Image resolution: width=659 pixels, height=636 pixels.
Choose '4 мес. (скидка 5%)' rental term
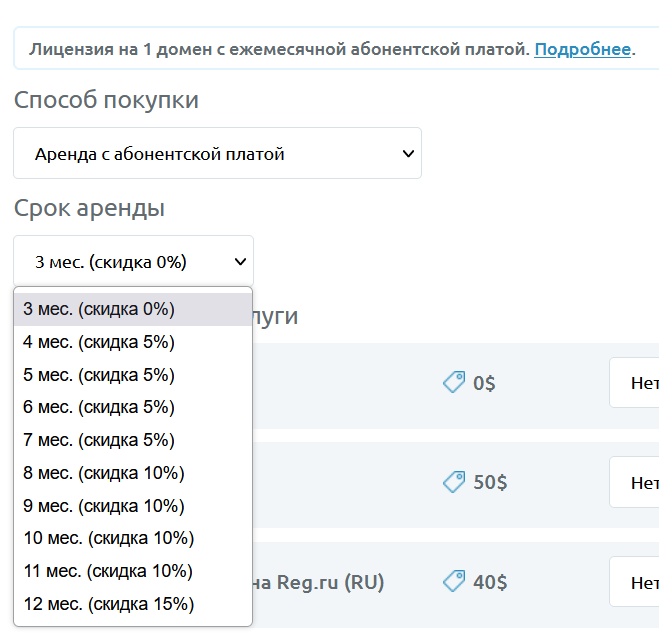tap(99, 343)
